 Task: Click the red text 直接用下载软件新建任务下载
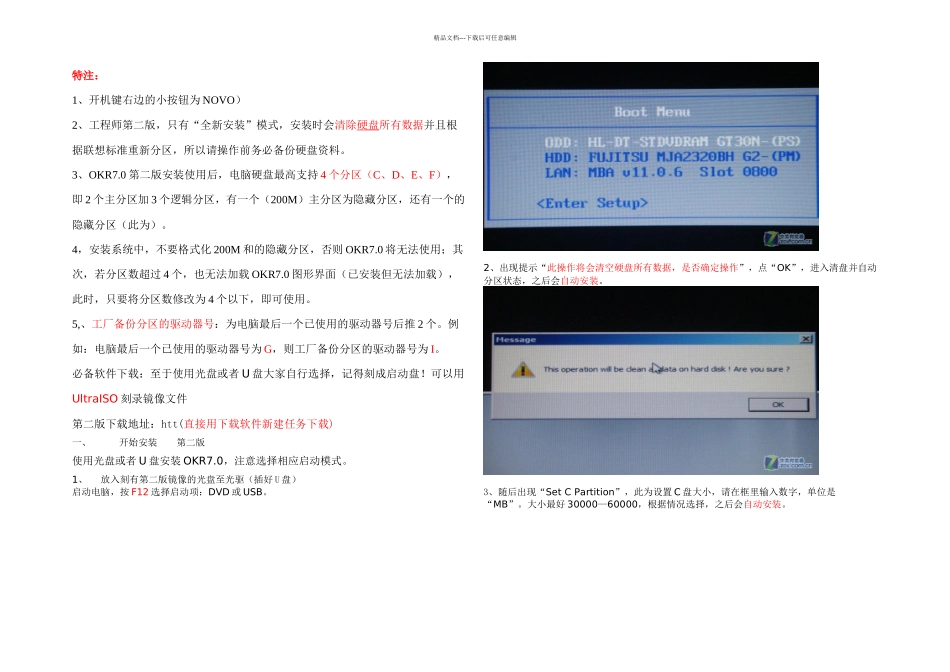[x=258, y=424]
